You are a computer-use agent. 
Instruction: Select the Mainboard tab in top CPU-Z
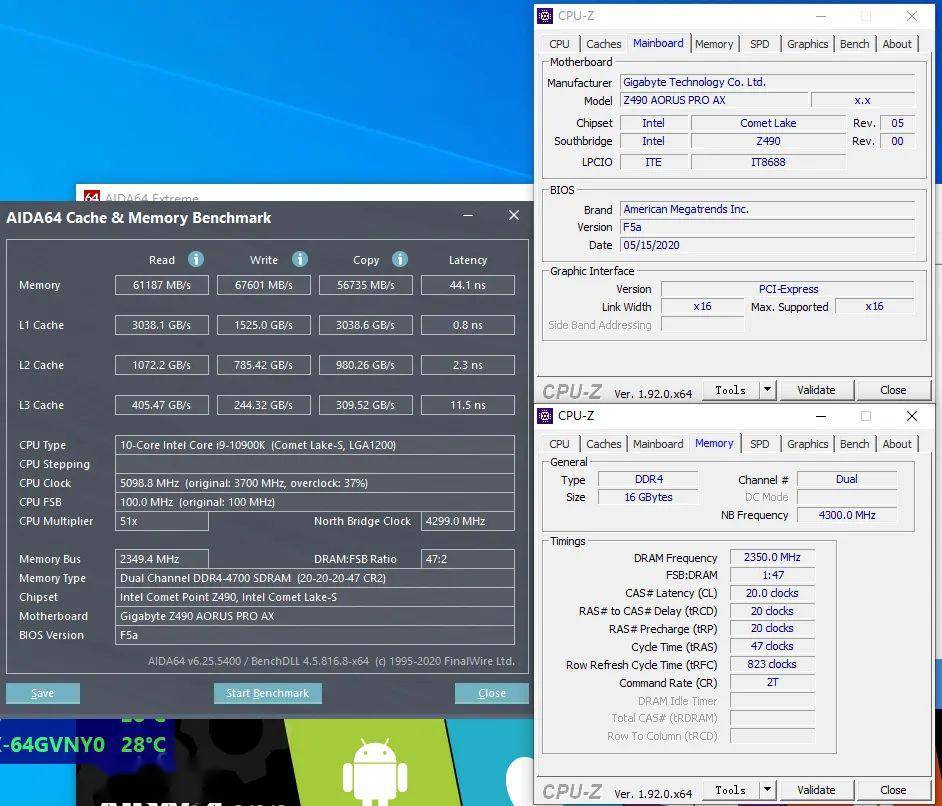(x=658, y=43)
